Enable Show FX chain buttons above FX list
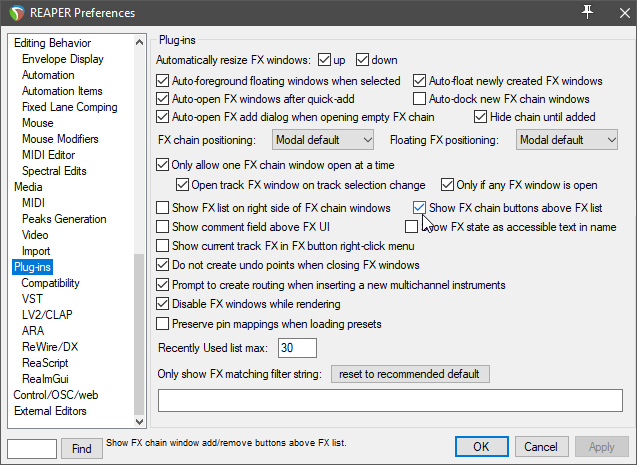Viewport: 637px width, 465px height. tap(421, 208)
